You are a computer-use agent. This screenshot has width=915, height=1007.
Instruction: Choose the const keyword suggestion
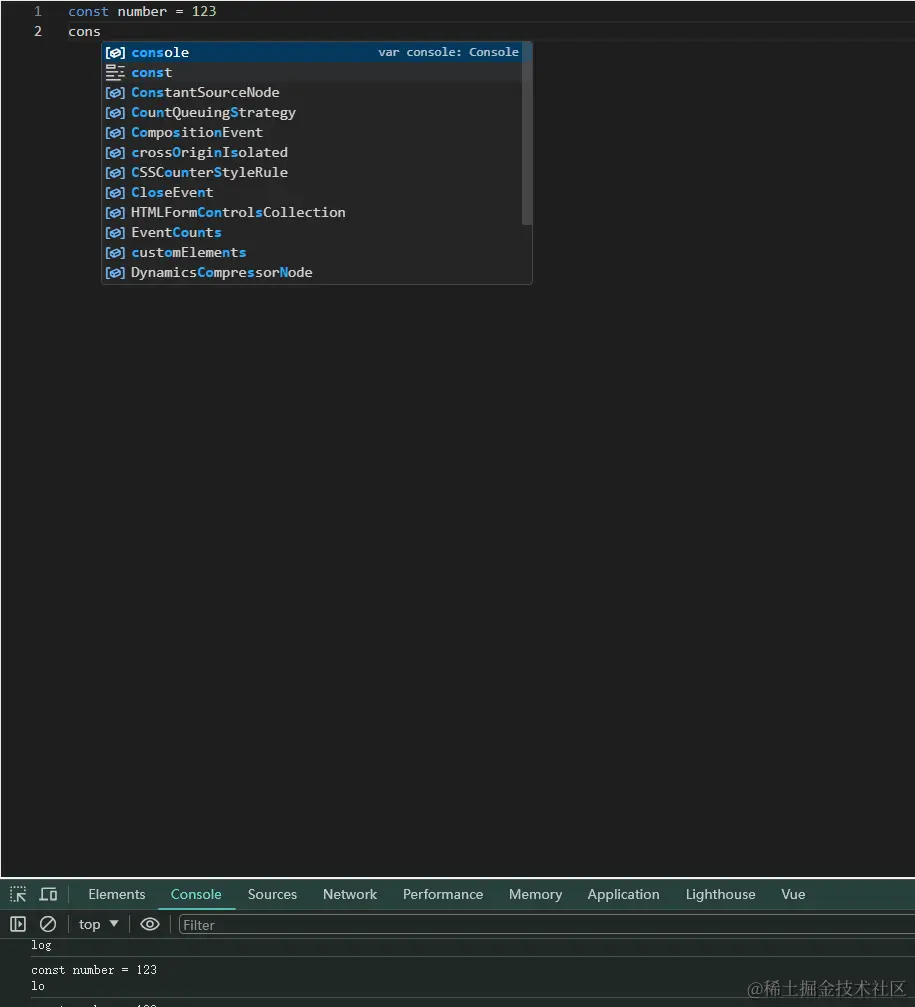(x=313, y=73)
